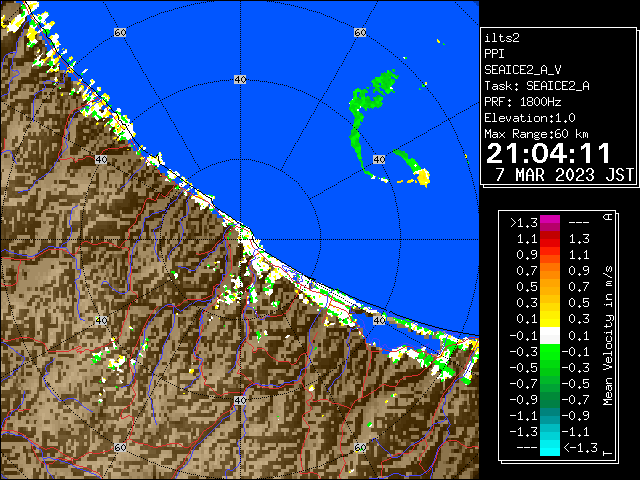Click the letter T at legend bottom
This screenshot has height=480, width=640.
[608, 453]
